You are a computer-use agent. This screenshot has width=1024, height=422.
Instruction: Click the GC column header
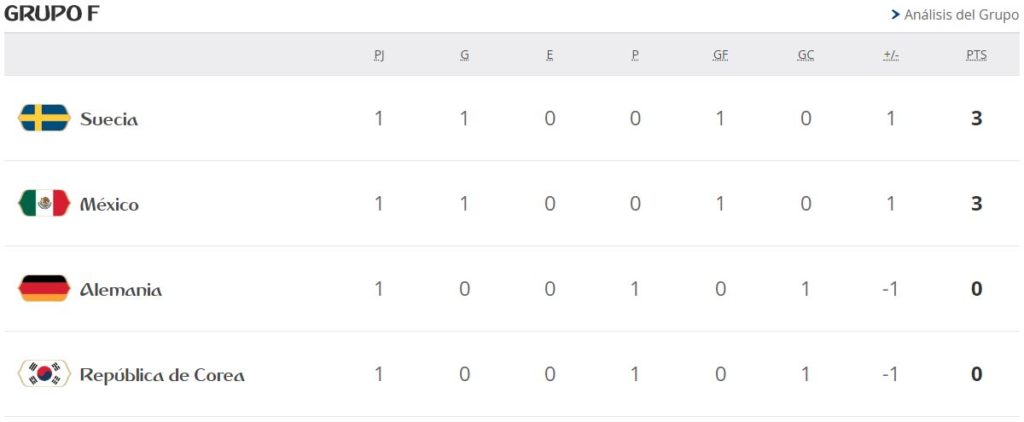806,56
